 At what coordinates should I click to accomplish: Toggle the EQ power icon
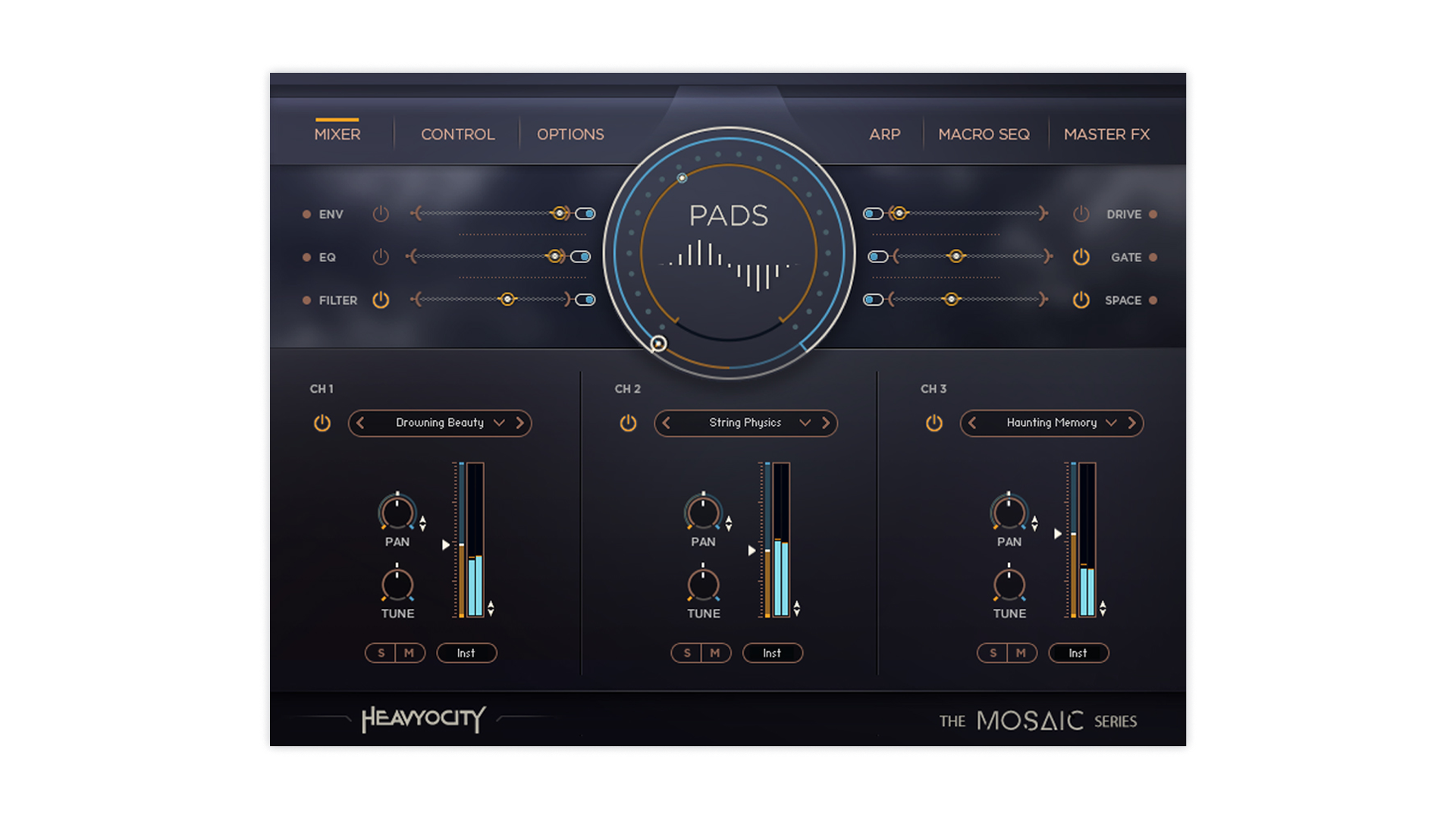pos(381,257)
